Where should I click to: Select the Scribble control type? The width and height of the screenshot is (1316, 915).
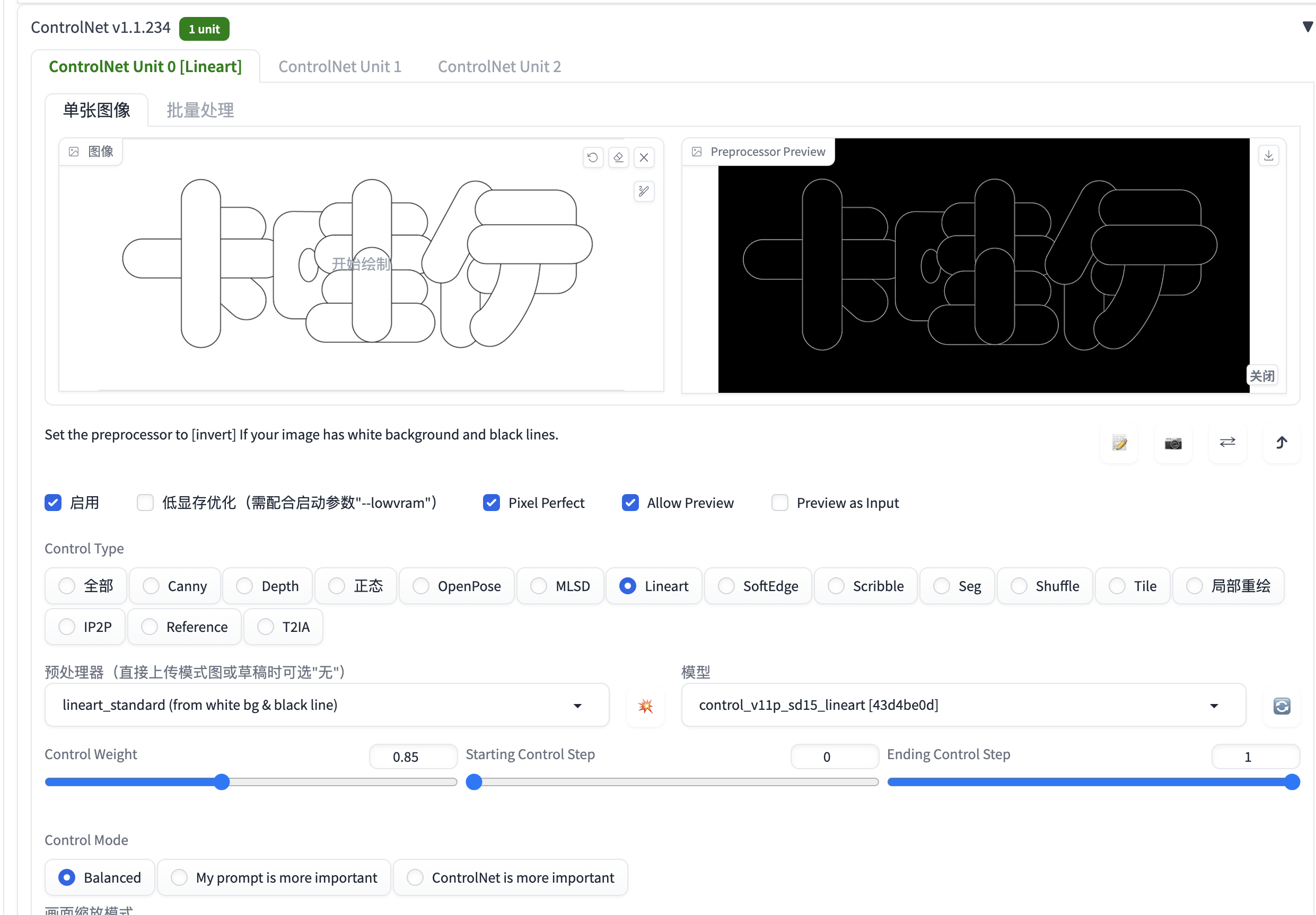pyautogui.click(x=865, y=586)
